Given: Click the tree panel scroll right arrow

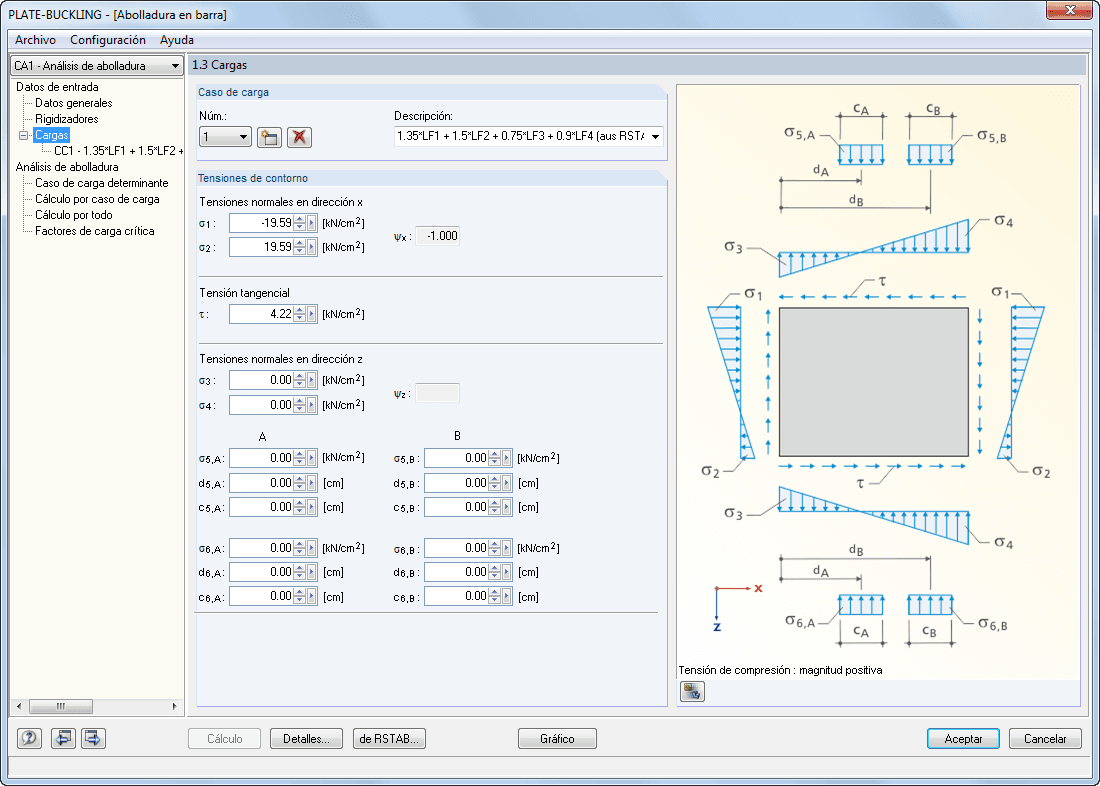Looking at the screenshot, I should [175, 706].
